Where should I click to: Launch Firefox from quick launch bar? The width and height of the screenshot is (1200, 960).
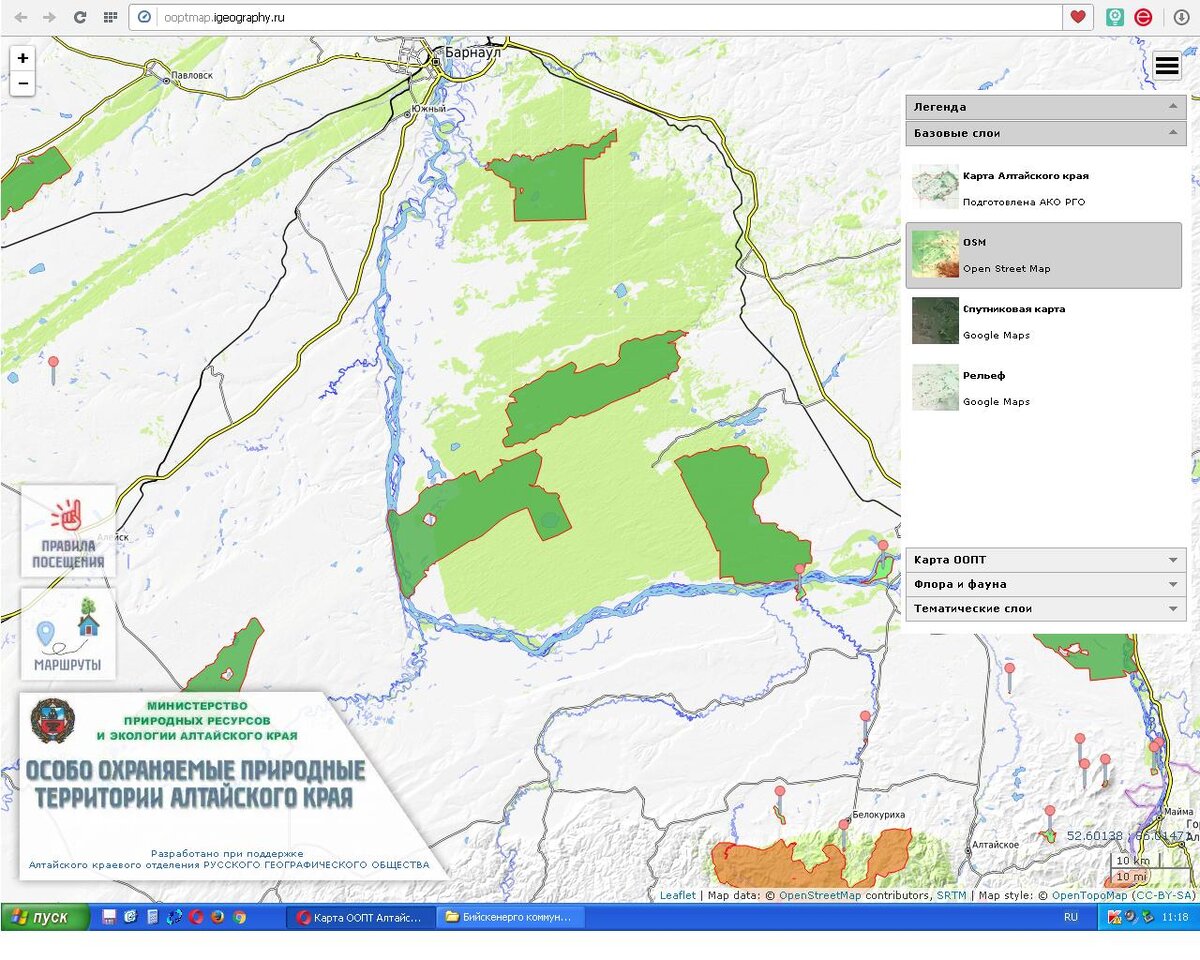tap(217, 917)
